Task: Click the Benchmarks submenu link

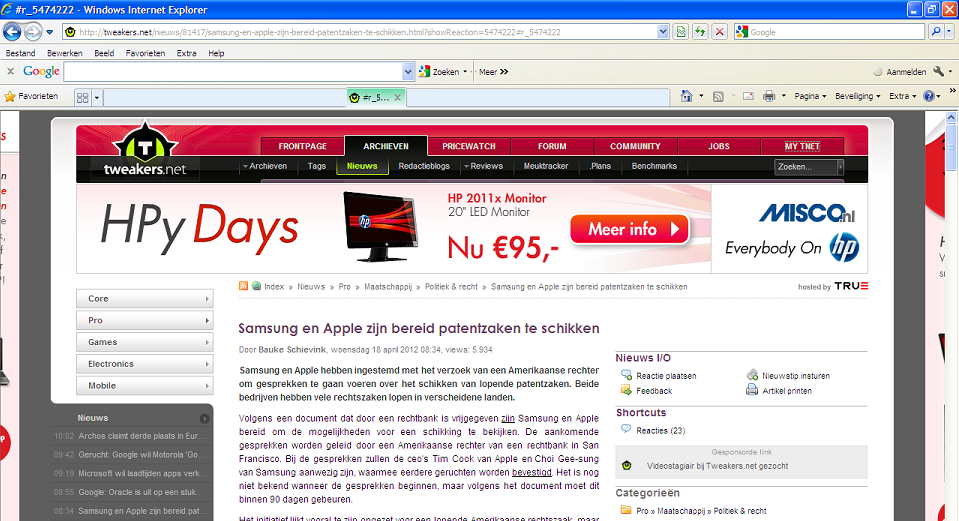Action: 654,166
